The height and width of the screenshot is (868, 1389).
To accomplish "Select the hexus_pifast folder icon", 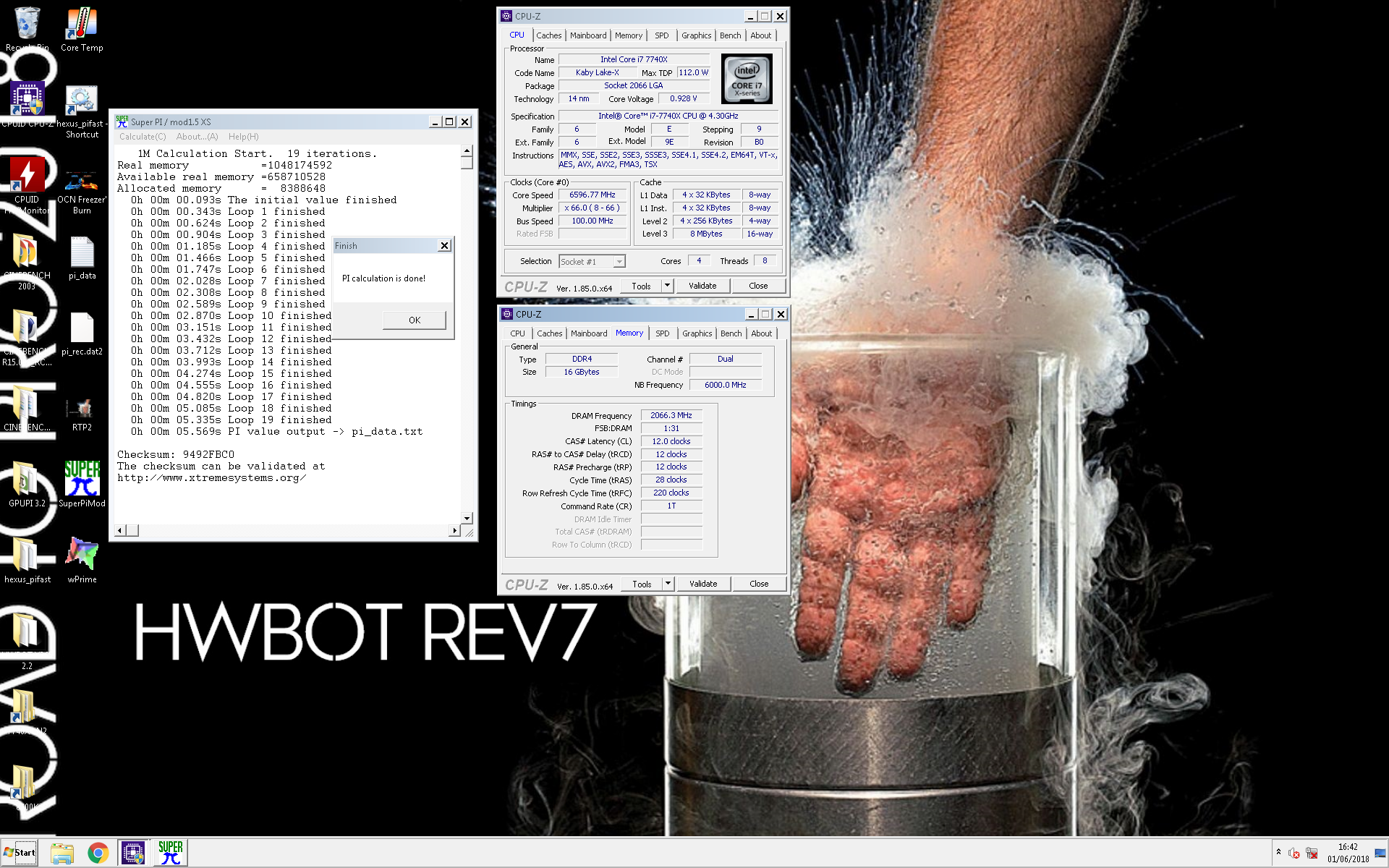I will click(27, 558).
